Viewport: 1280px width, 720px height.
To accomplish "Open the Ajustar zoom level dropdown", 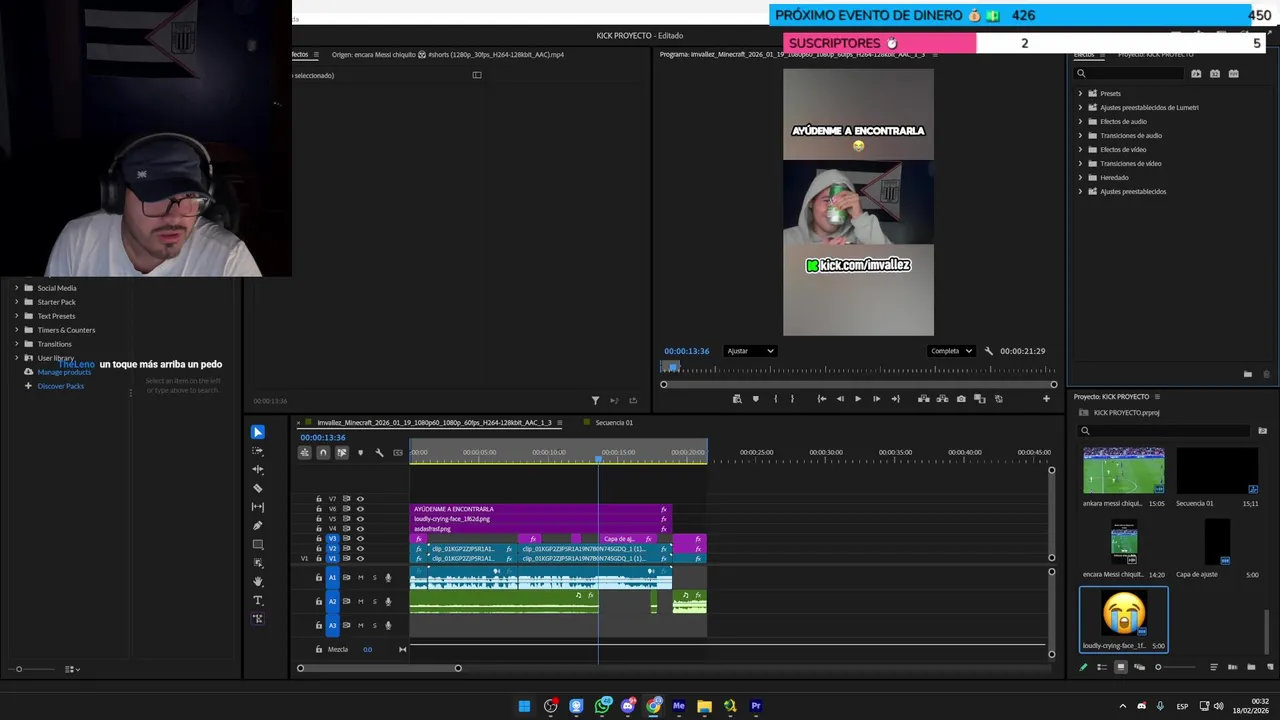I will tap(751, 351).
